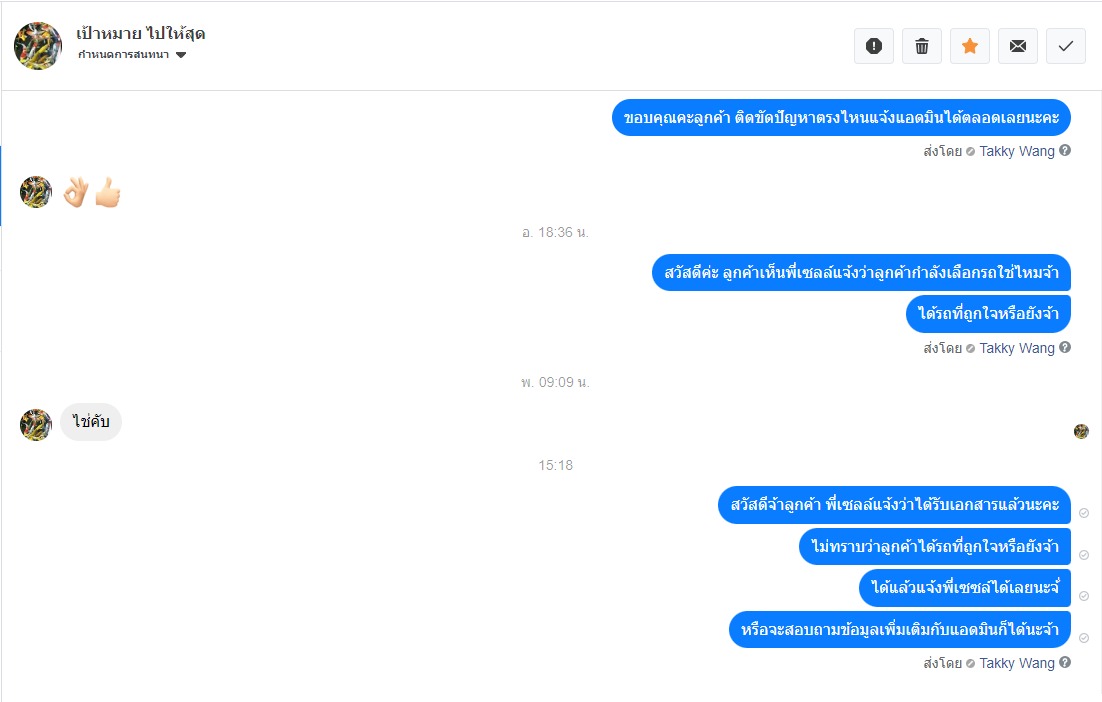Click the thumbs up emoji message
The image size is (1102, 702).
108,192
